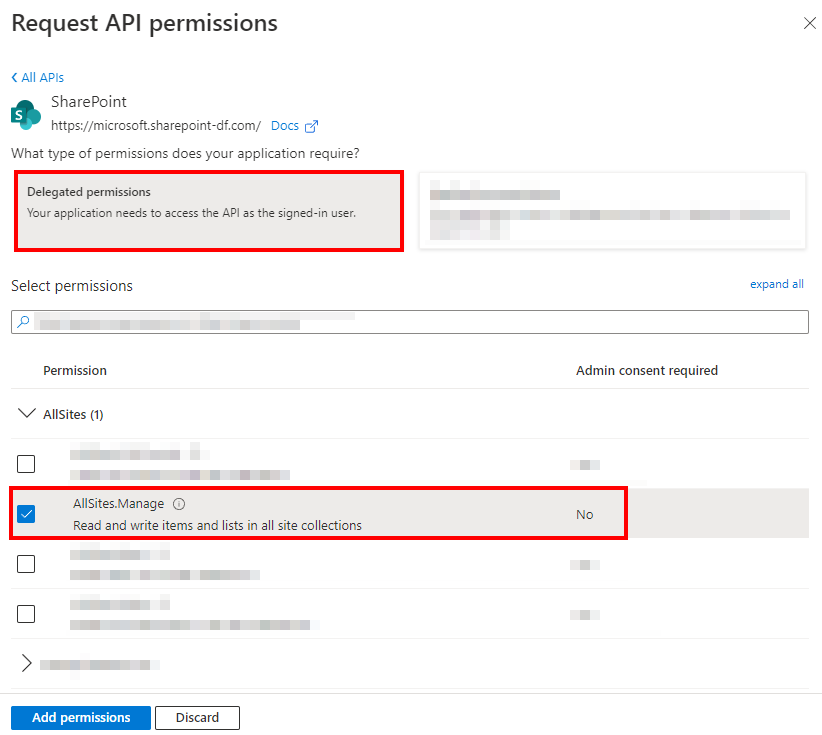The image size is (822, 735).
Task: Expand the collapsed blurred permission group
Action: click(x=27, y=663)
